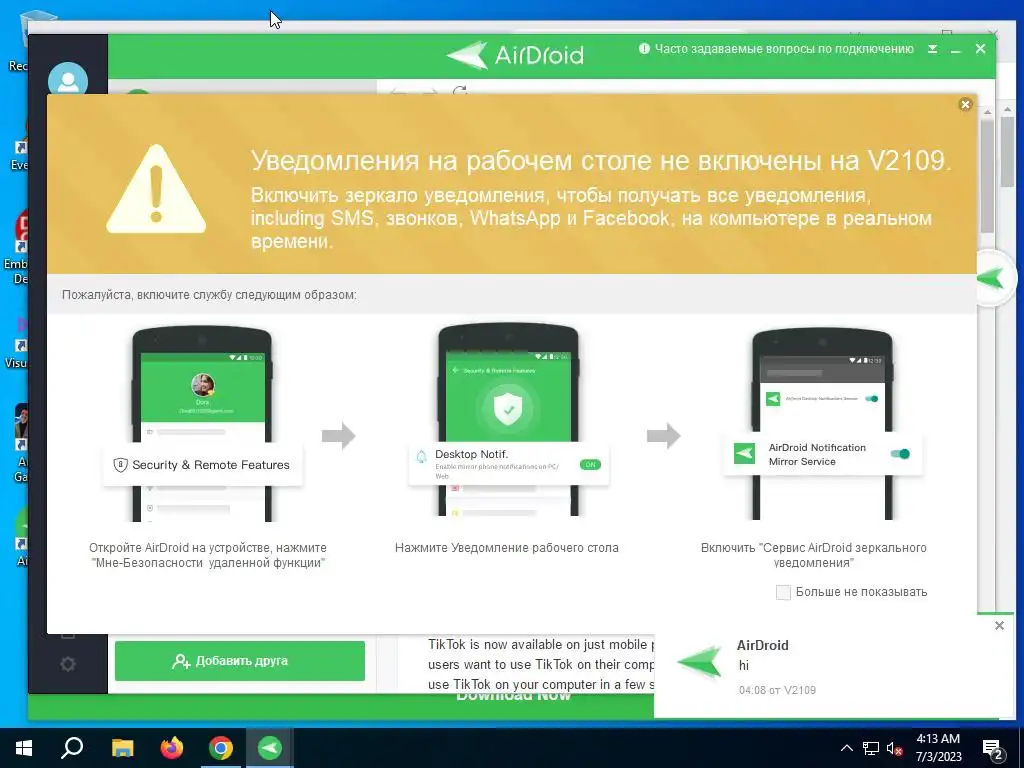Show hidden system tray icons

click(846, 748)
